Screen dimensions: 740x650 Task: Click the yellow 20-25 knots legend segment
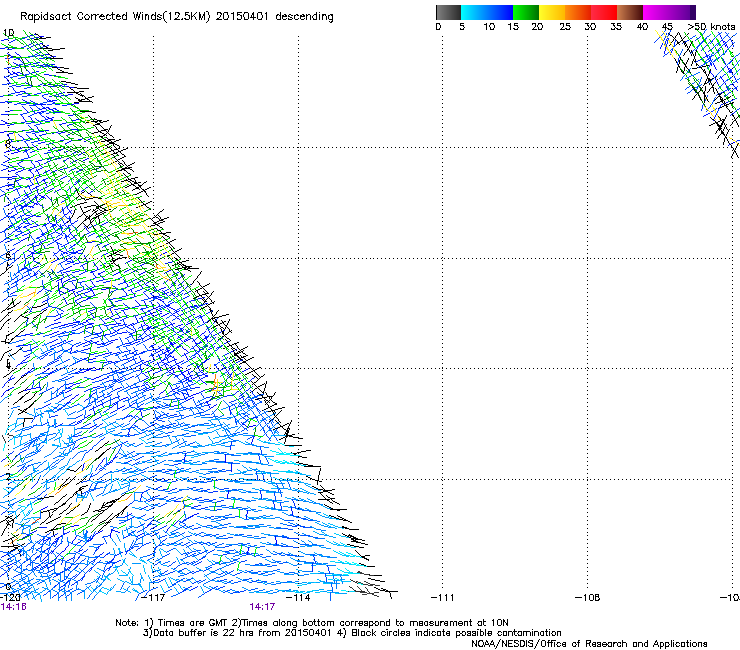552,12
